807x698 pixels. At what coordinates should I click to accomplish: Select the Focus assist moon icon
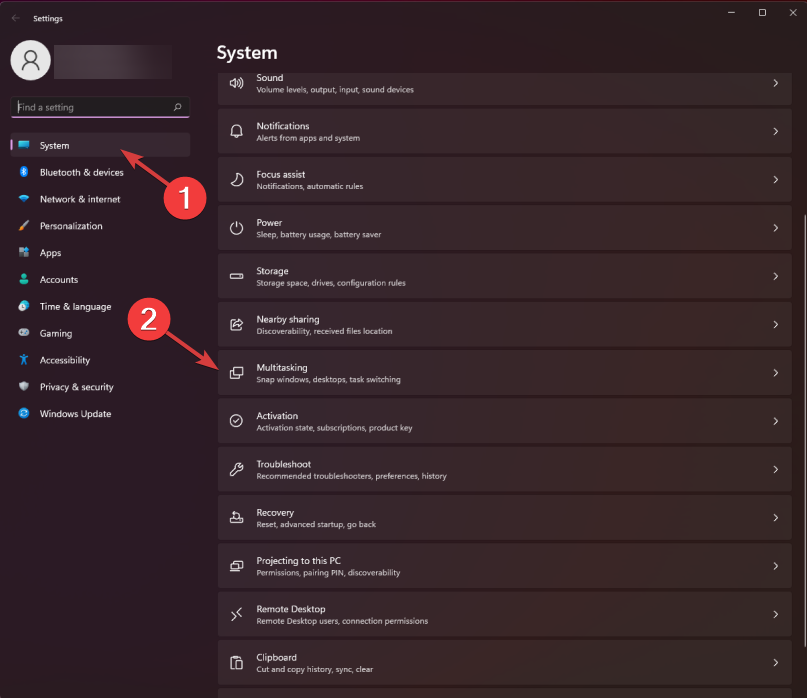236,179
